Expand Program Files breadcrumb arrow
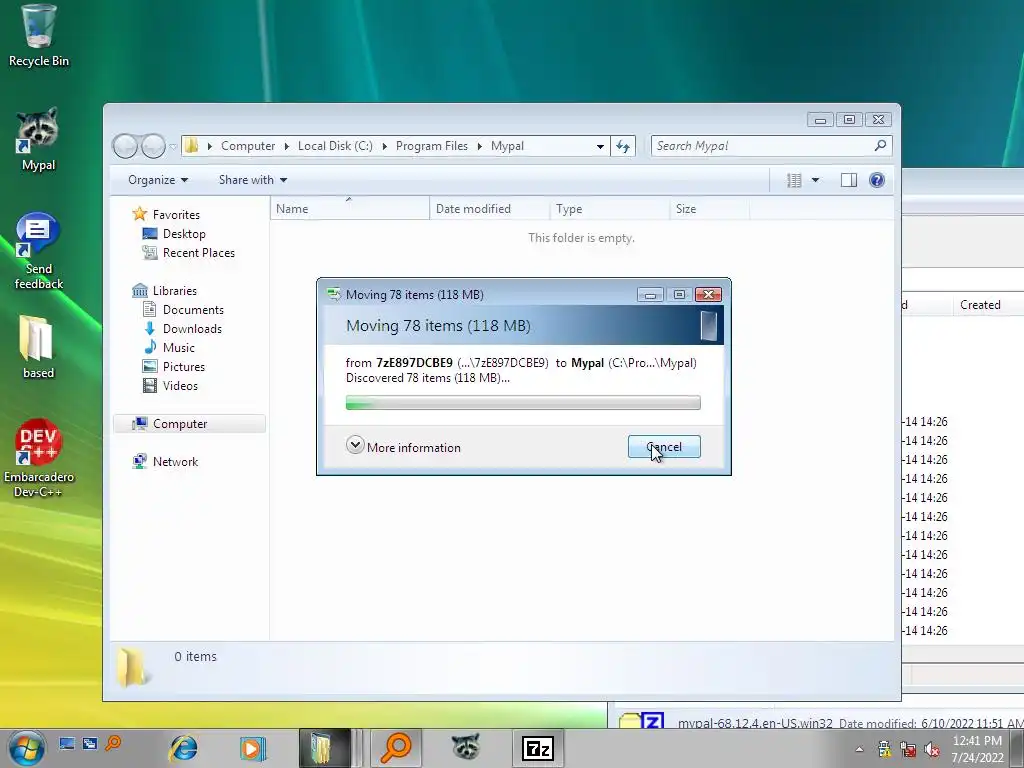Image resolution: width=1024 pixels, height=768 pixels. (479, 146)
